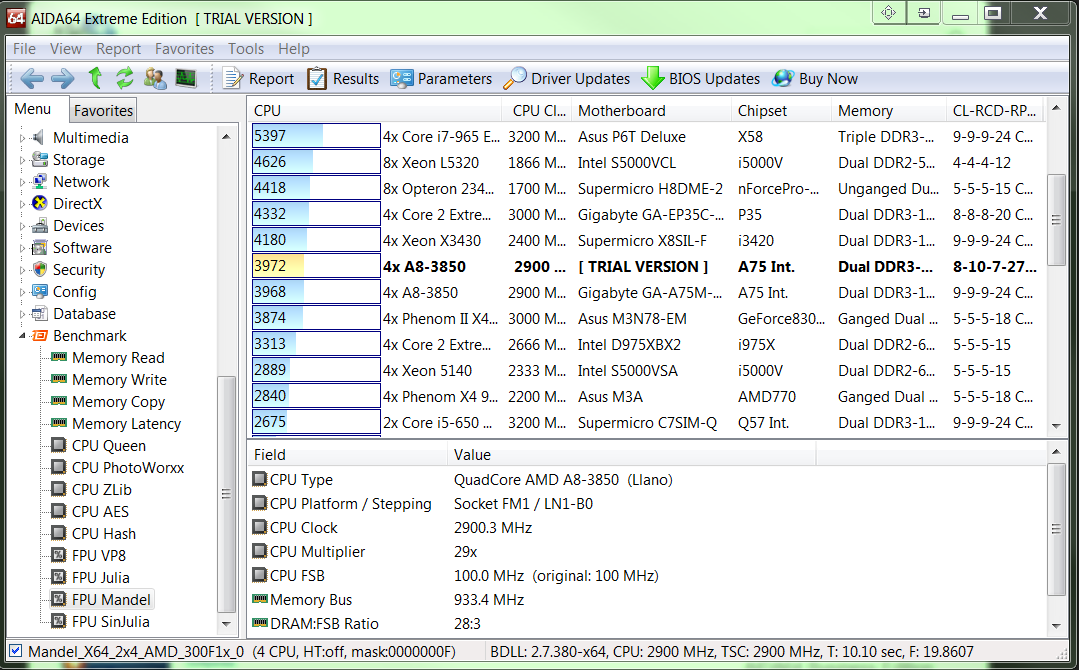Click the Config monitor icon
Image resolution: width=1079 pixels, height=670 pixels.
40,292
